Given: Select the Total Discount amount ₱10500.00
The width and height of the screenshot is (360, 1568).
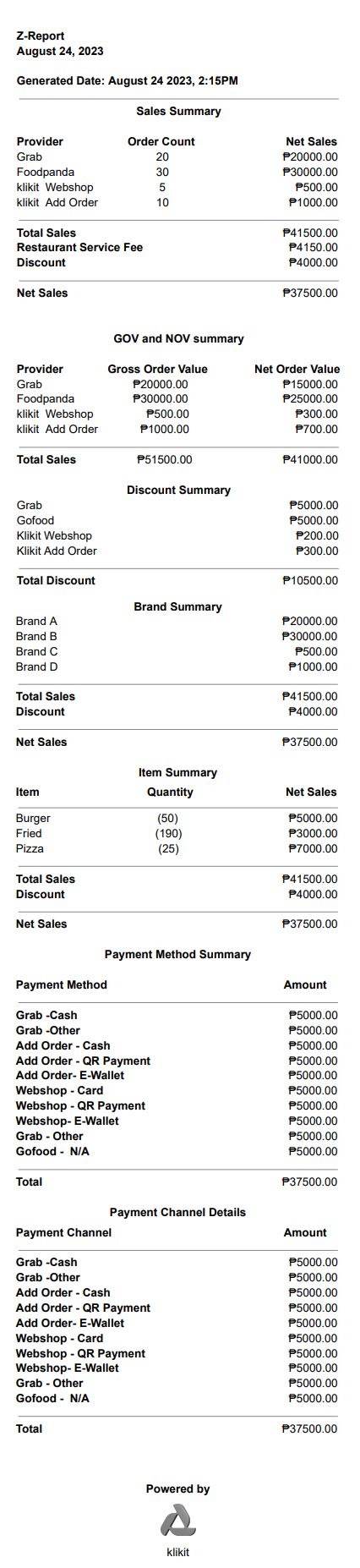Looking at the screenshot, I should (310, 580).
